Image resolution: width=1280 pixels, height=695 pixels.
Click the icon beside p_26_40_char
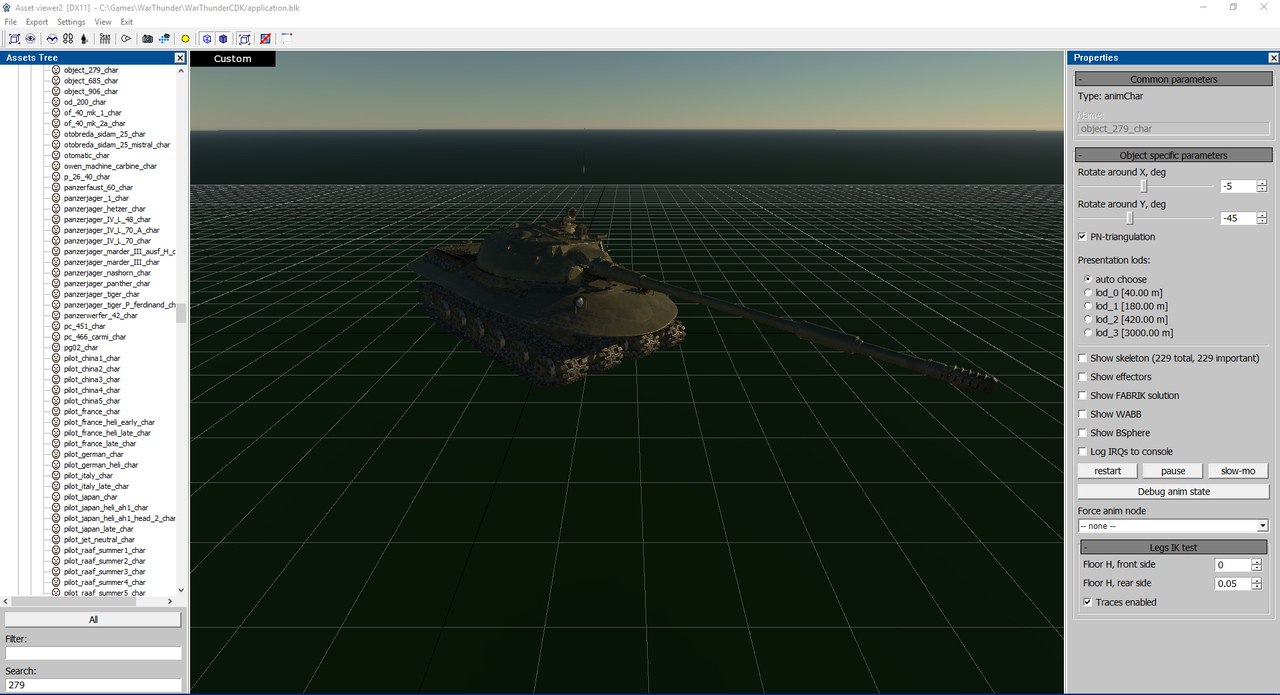pyautogui.click(x=56, y=177)
